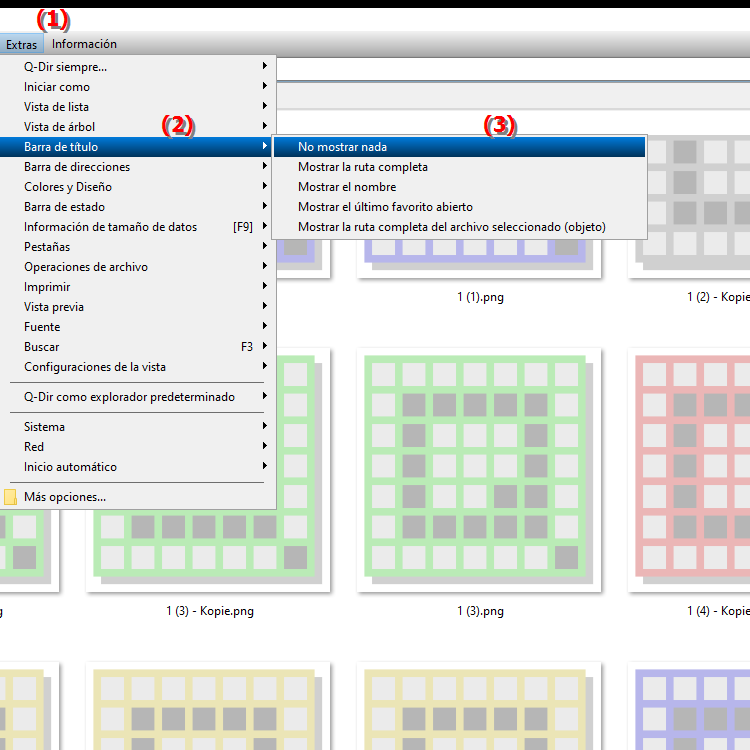Open Colores y Diseño submenu

coord(138,187)
